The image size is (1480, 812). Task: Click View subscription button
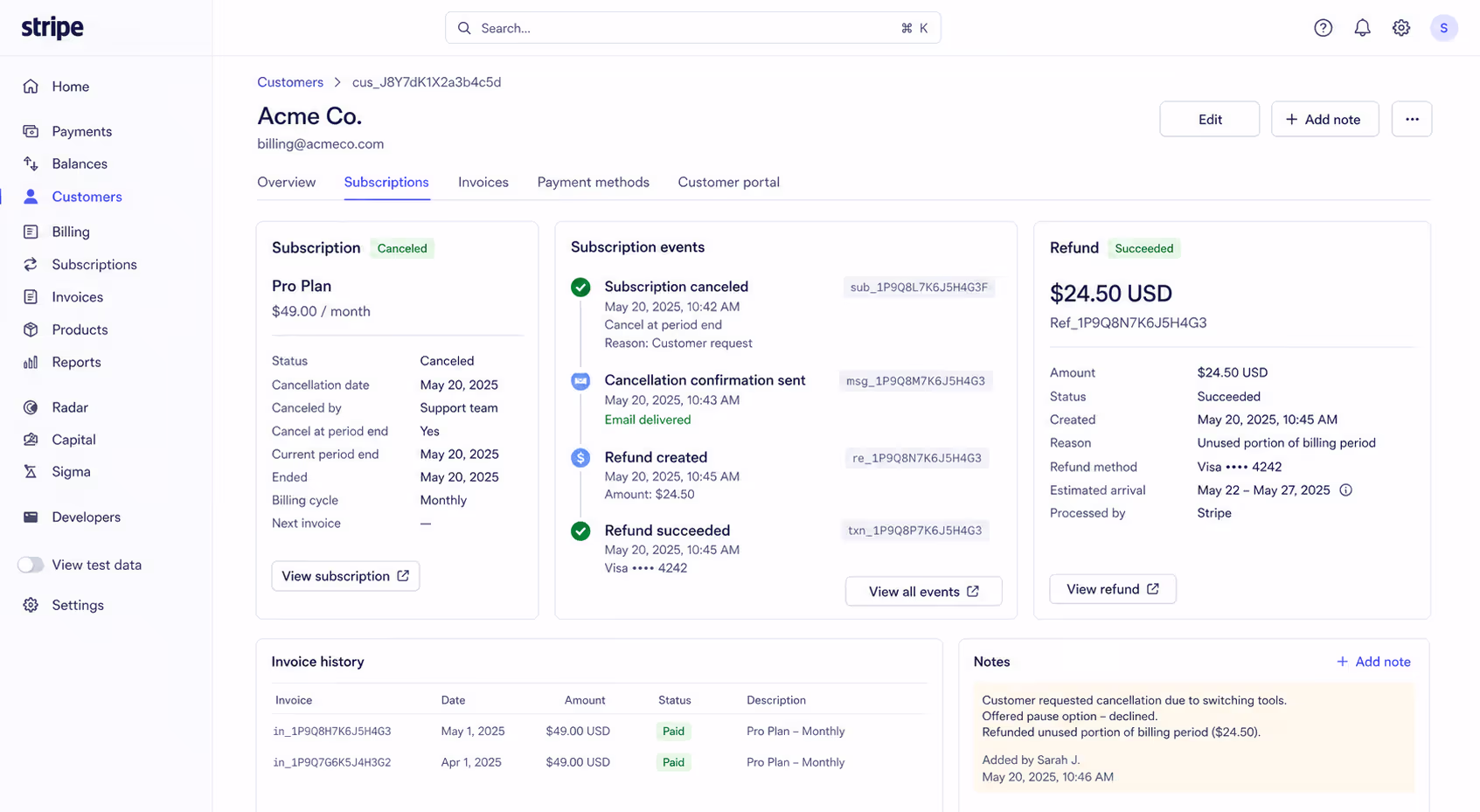pyautogui.click(x=345, y=576)
